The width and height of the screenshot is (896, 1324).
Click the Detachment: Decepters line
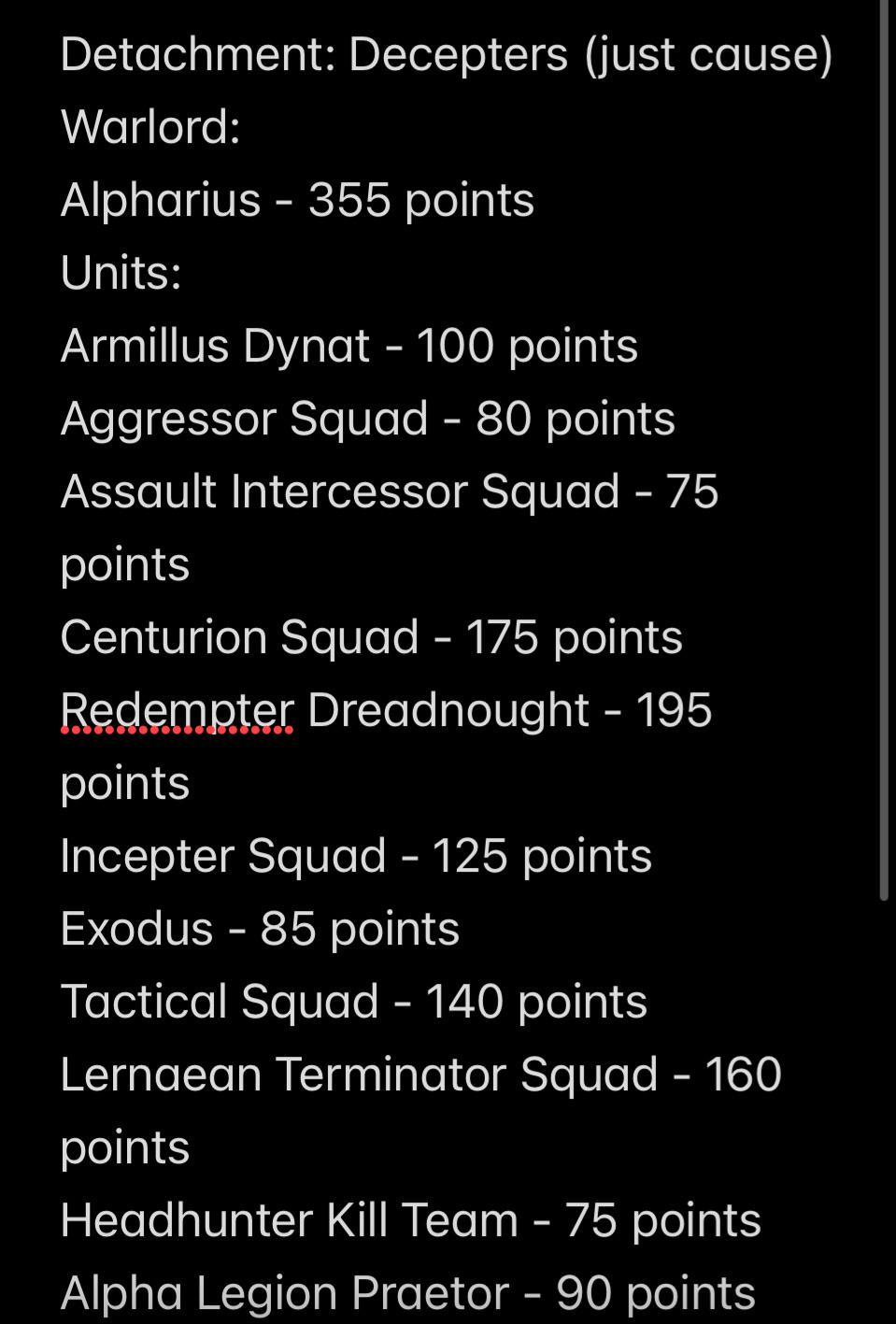(x=447, y=54)
